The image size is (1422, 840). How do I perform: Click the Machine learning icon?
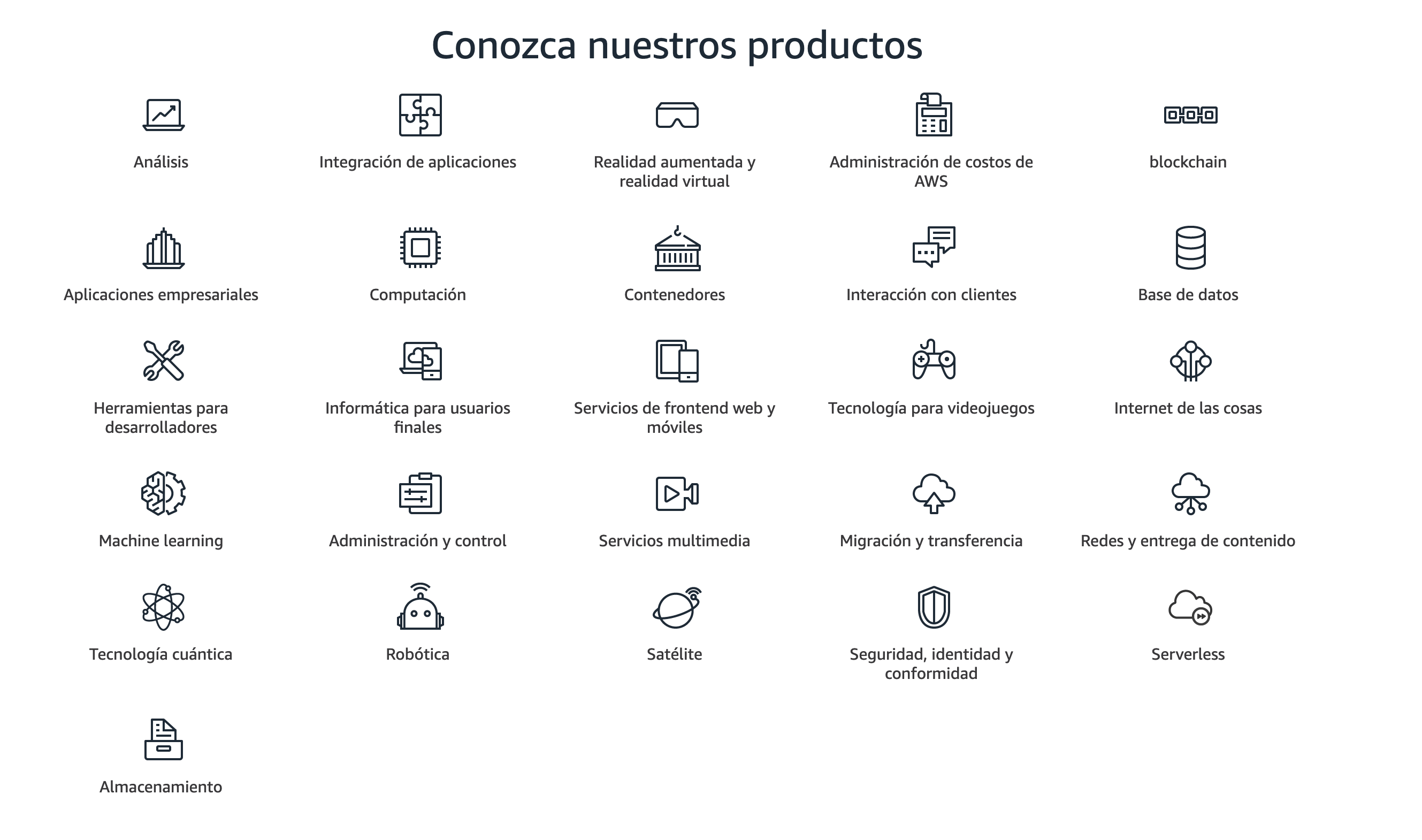[160, 494]
